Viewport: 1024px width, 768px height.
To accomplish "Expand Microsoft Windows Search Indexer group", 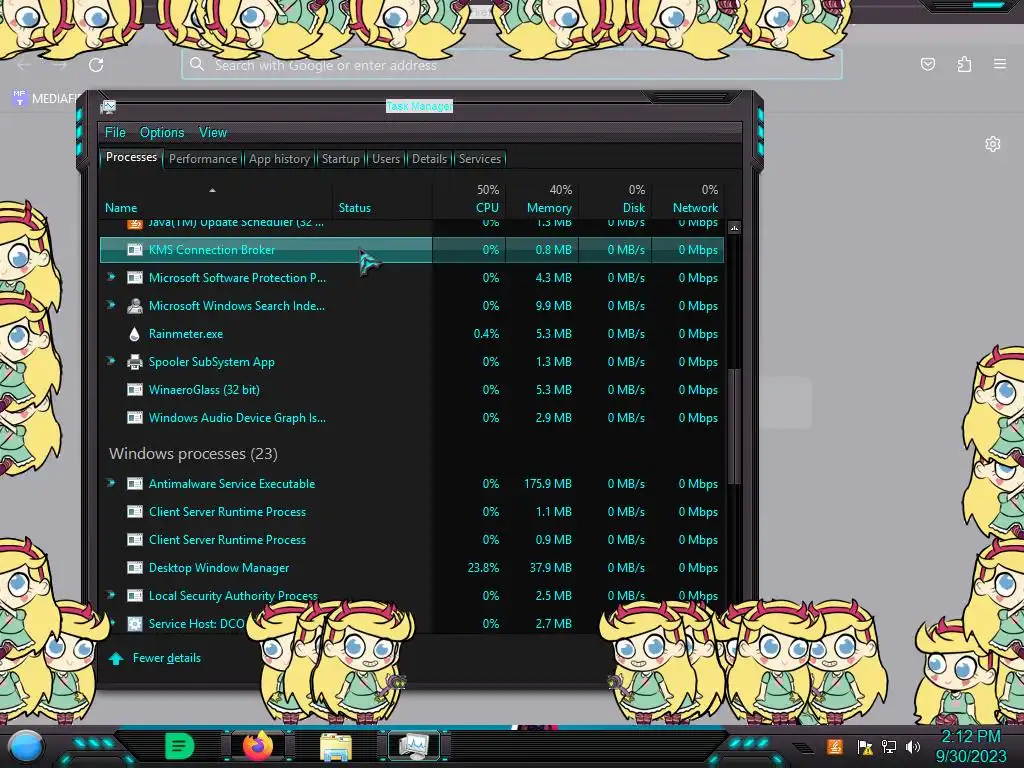I will click(112, 305).
